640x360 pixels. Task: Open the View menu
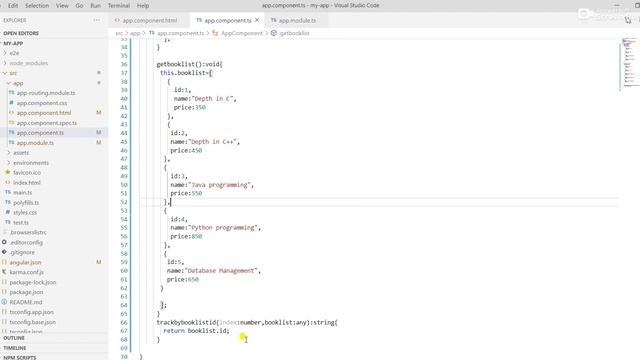pyautogui.click(x=62, y=6)
